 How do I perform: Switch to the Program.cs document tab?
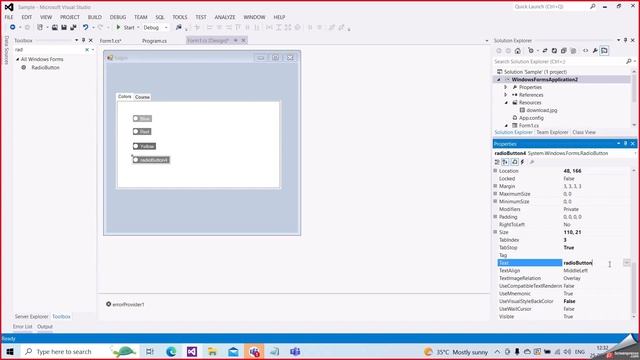[x=154, y=41]
